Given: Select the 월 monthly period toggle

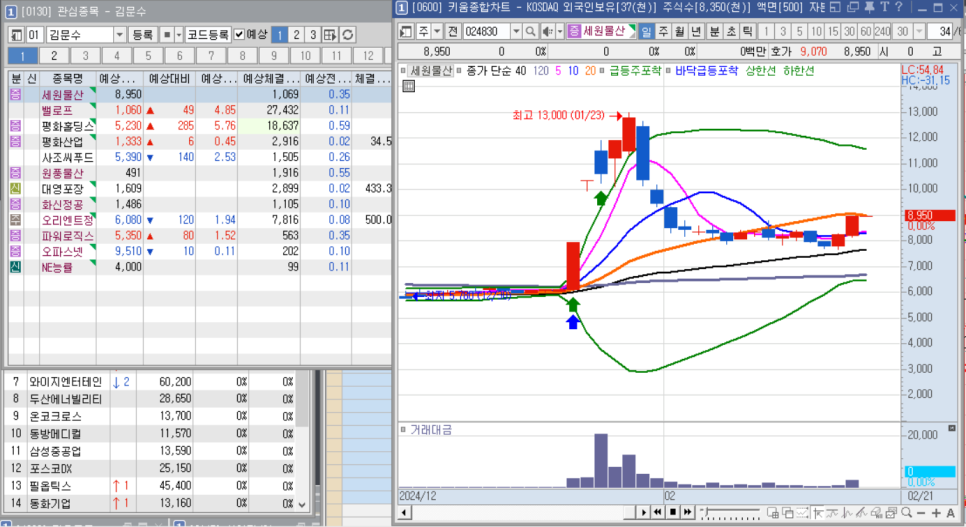Looking at the screenshot, I should click(680, 31).
